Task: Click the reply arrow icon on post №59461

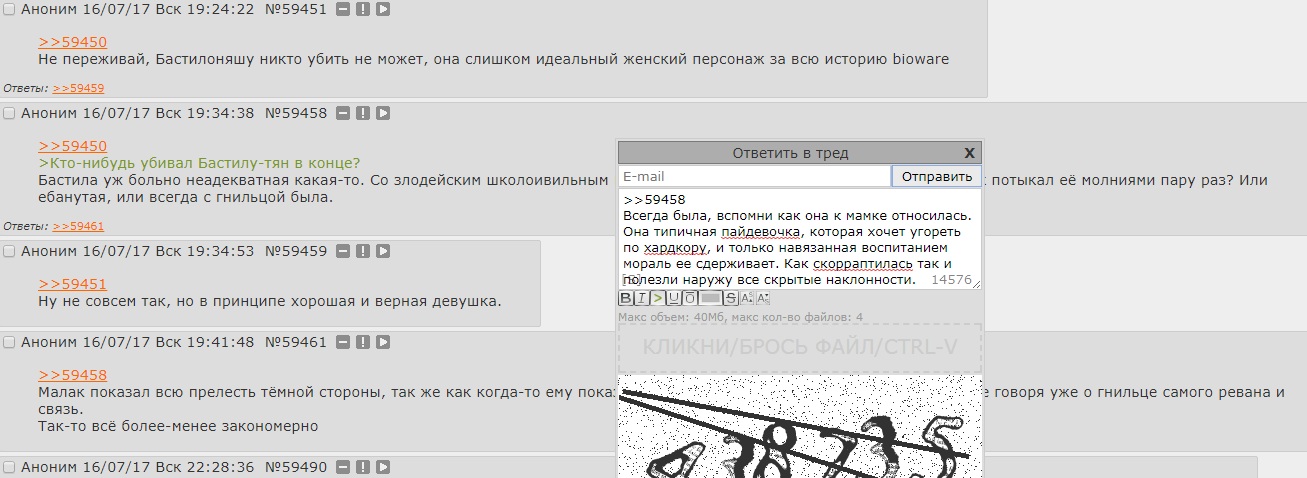Action: [x=383, y=342]
